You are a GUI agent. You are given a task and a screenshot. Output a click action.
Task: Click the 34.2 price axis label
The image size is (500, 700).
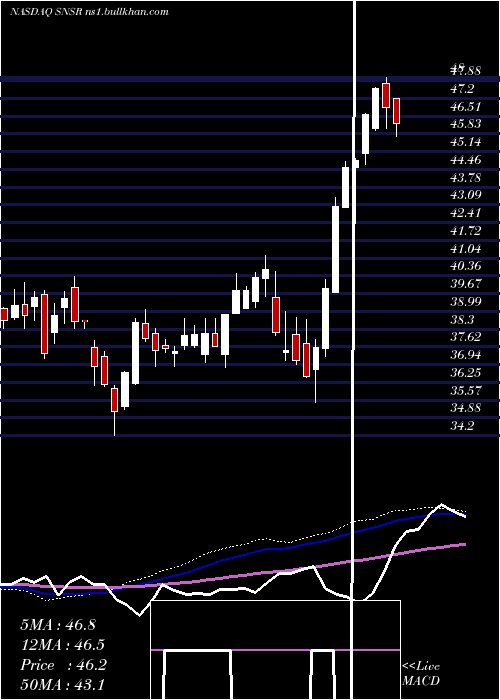[x=462, y=426]
